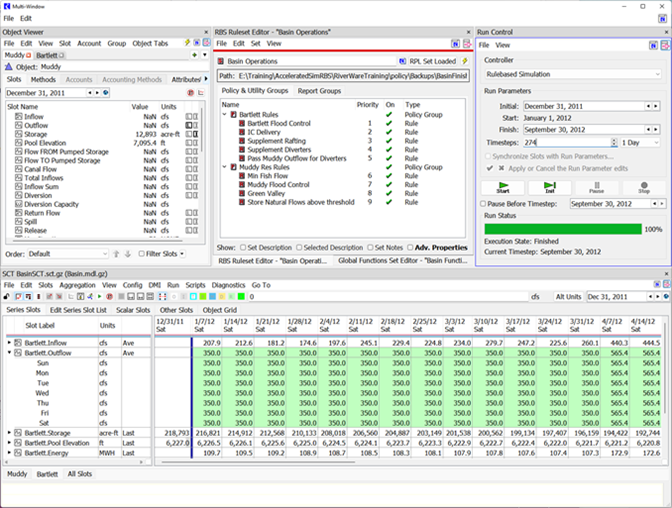This screenshot has width=672, height=508.
Task: Collapse the Bartlett Rules policy group
Action: pos(224,114)
